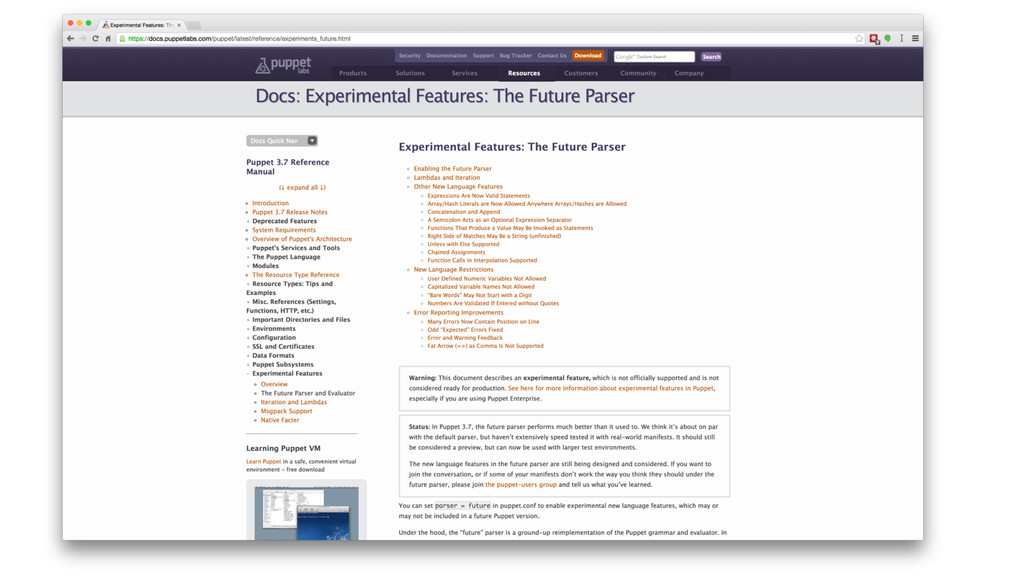1024x576 pixels.
Task: Open the puppet-users group link
Action: pos(521,485)
